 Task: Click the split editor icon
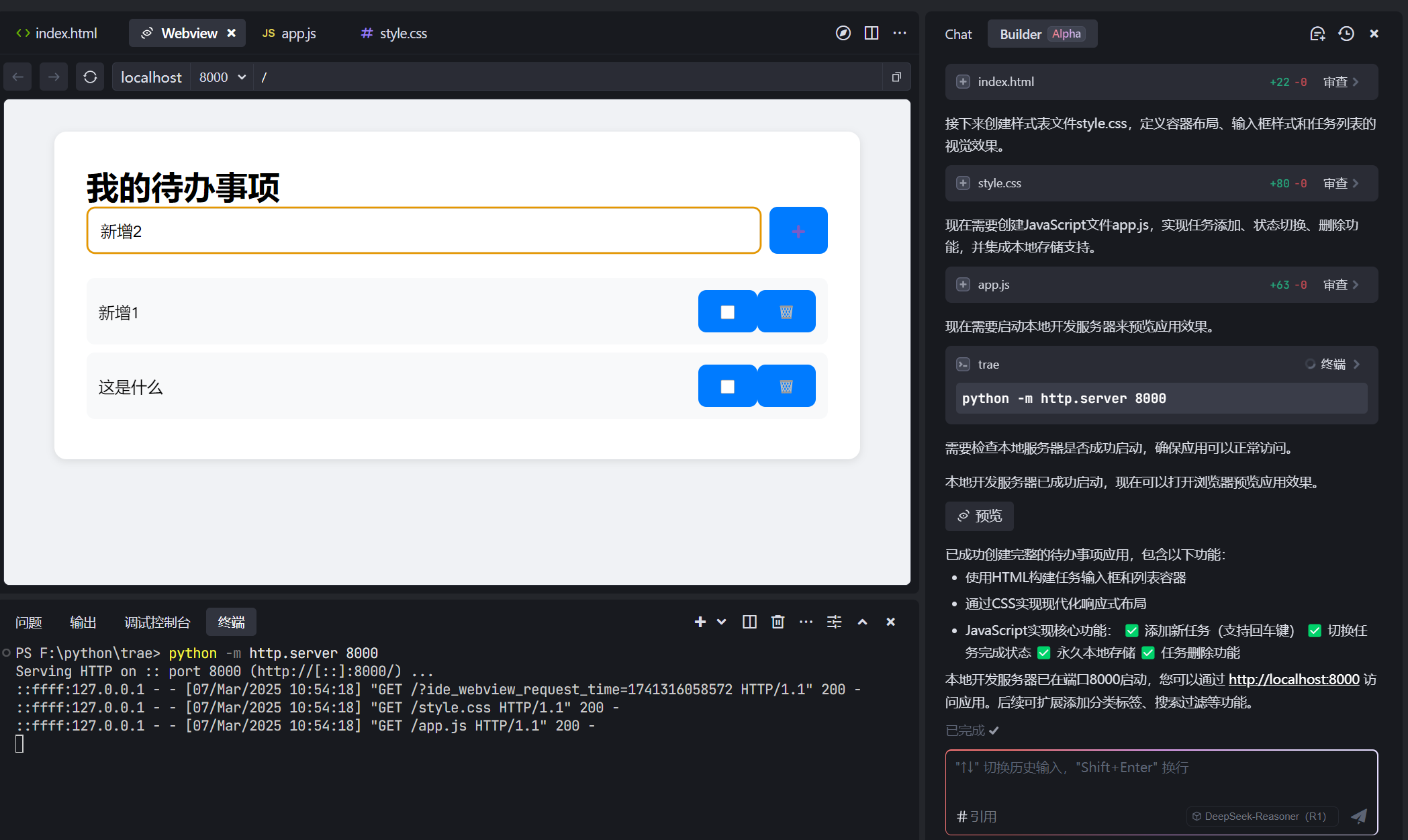pyautogui.click(x=871, y=34)
